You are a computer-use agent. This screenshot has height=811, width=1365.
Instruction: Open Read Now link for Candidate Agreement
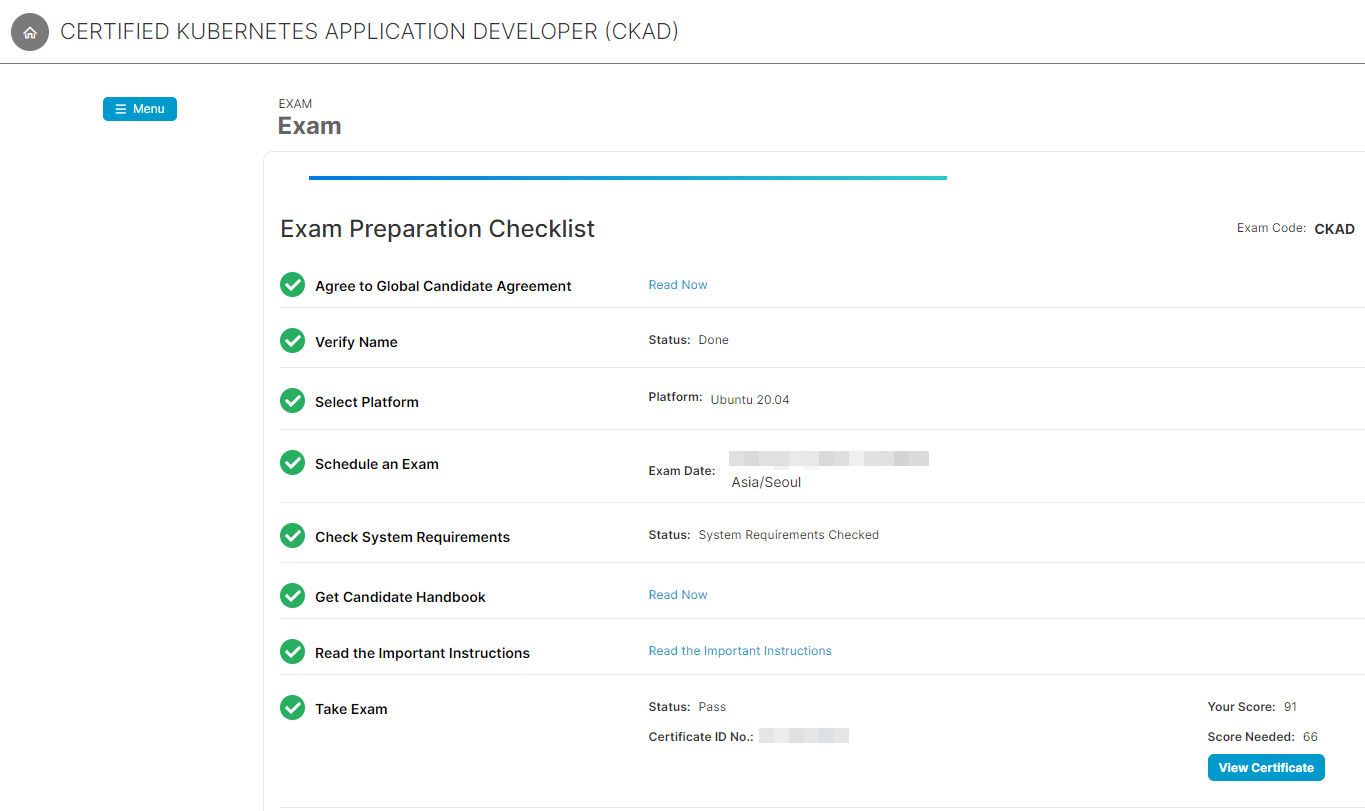[x=678, y=285]
